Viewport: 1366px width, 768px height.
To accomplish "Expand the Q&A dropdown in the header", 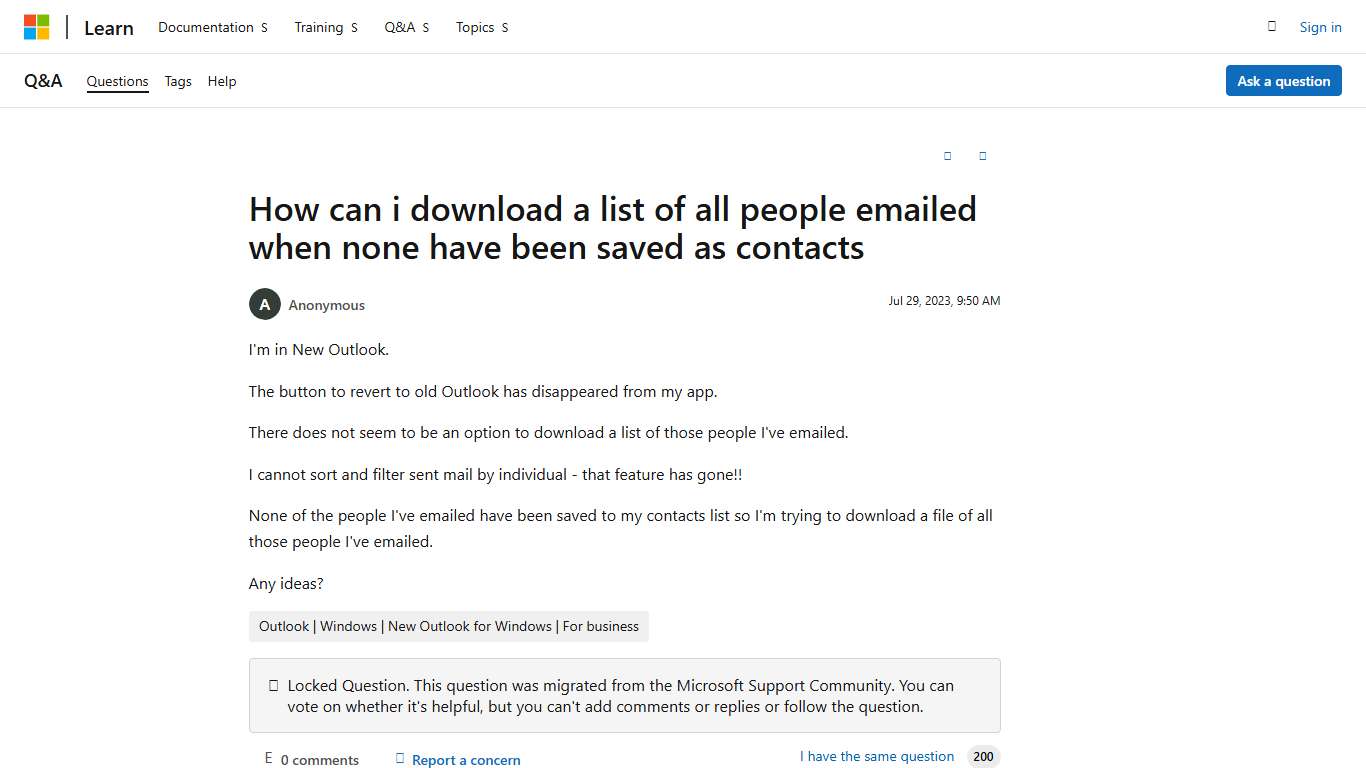I will coord(406,27).
